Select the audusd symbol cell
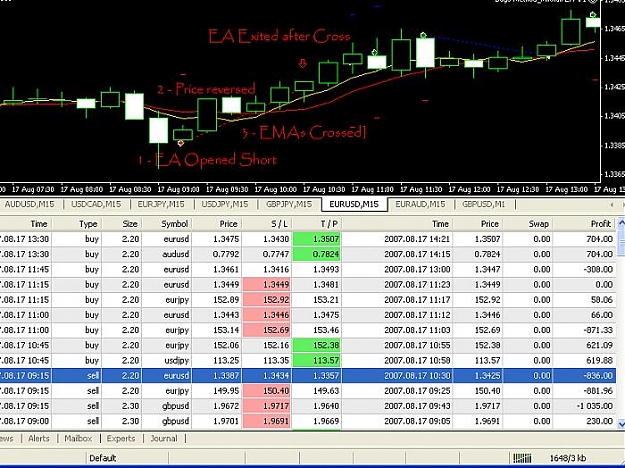Image resolution: width=625 pixels, height=468 pixels. tap(175, 254)
